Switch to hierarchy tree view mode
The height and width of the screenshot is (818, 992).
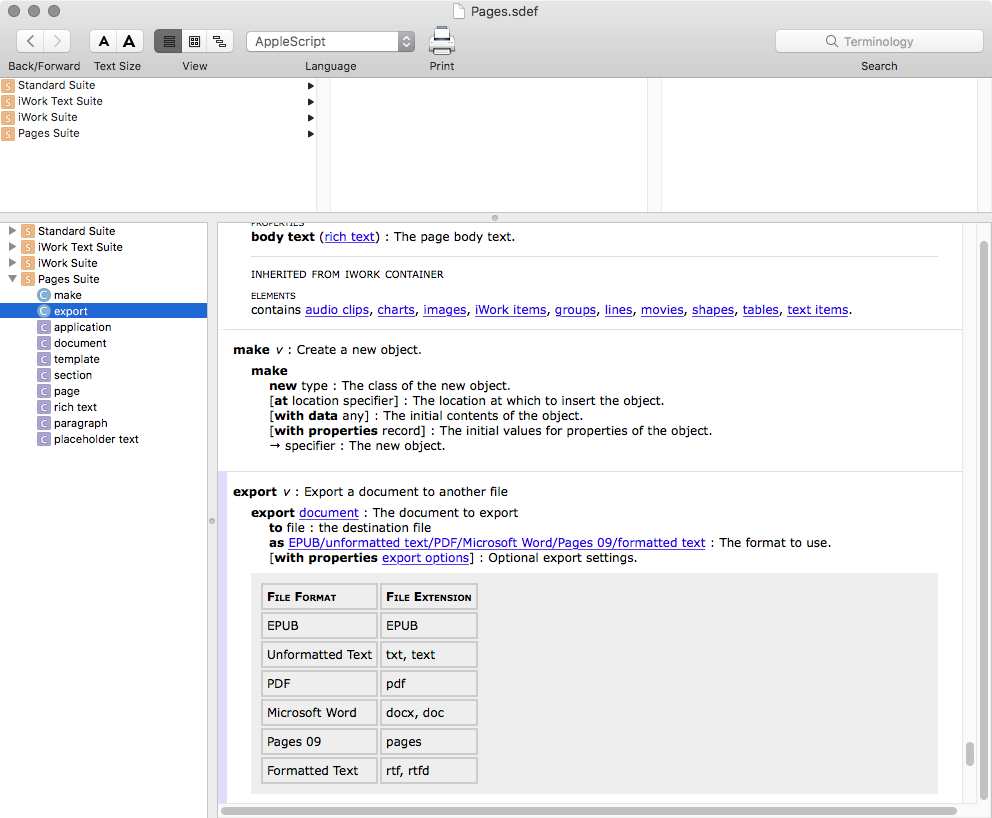220,41
